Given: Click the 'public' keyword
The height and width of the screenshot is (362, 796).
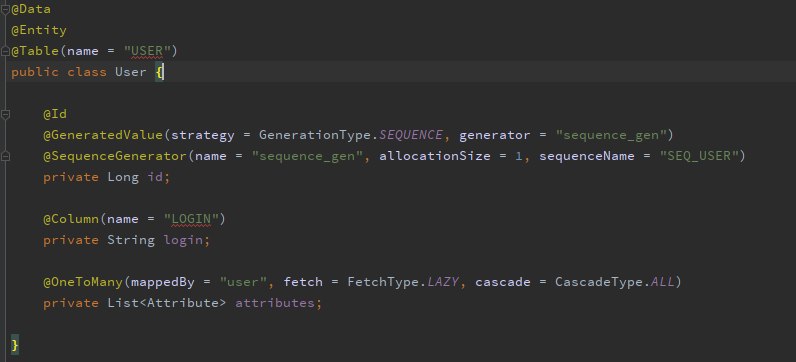Looking at the screenshot, I should [35, 72].
